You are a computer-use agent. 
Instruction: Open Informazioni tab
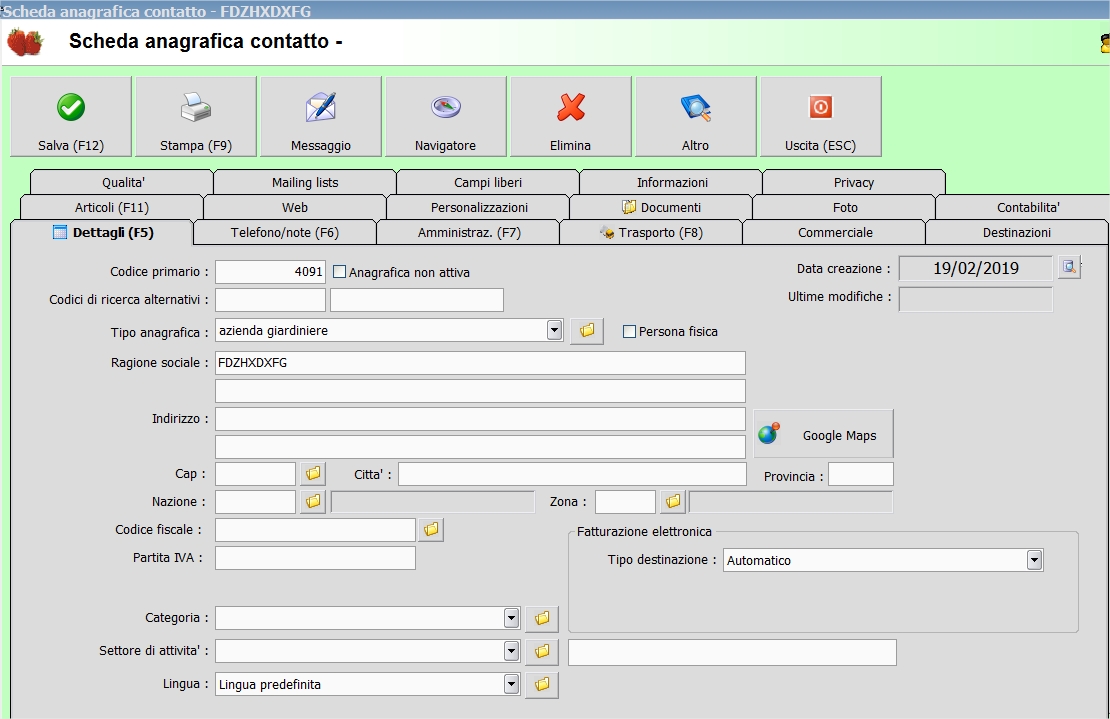(672, 182)
